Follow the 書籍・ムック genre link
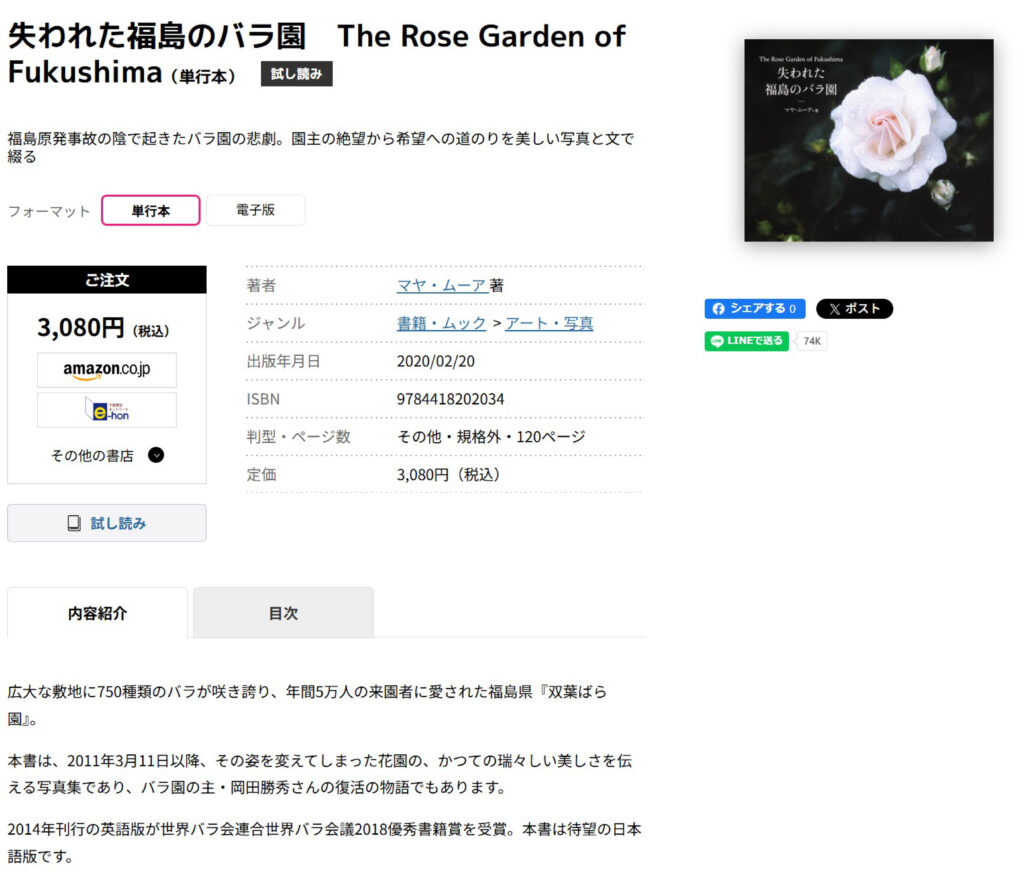1024x885 pixels. 441,323
